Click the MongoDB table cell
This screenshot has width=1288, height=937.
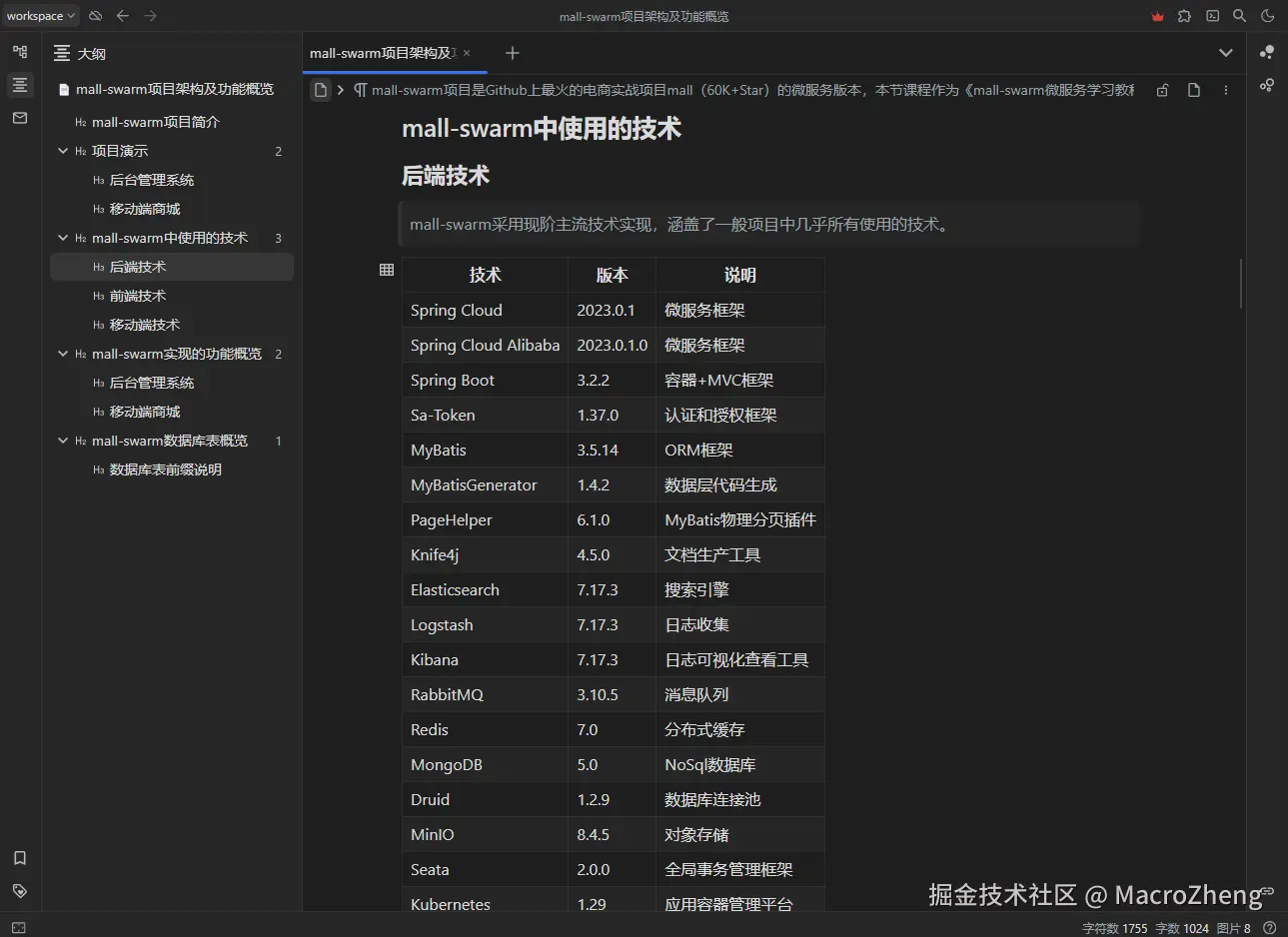tap(485, 764)
